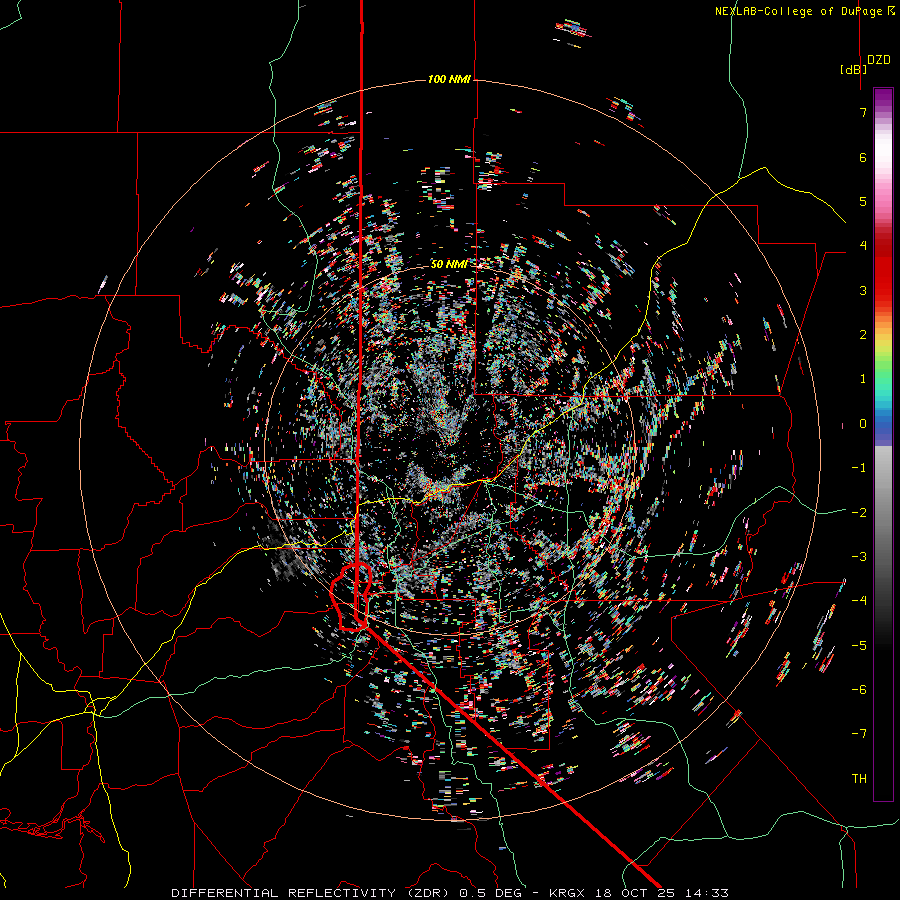
Task: Click the 6 value on color scale
Action: pyautogui.click(x=863, y=157)
